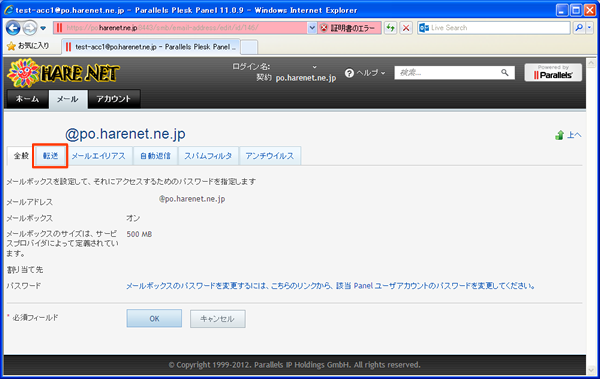Click the address bar URL field
This screenshot has height=379, width=600.
click(180, 28)
